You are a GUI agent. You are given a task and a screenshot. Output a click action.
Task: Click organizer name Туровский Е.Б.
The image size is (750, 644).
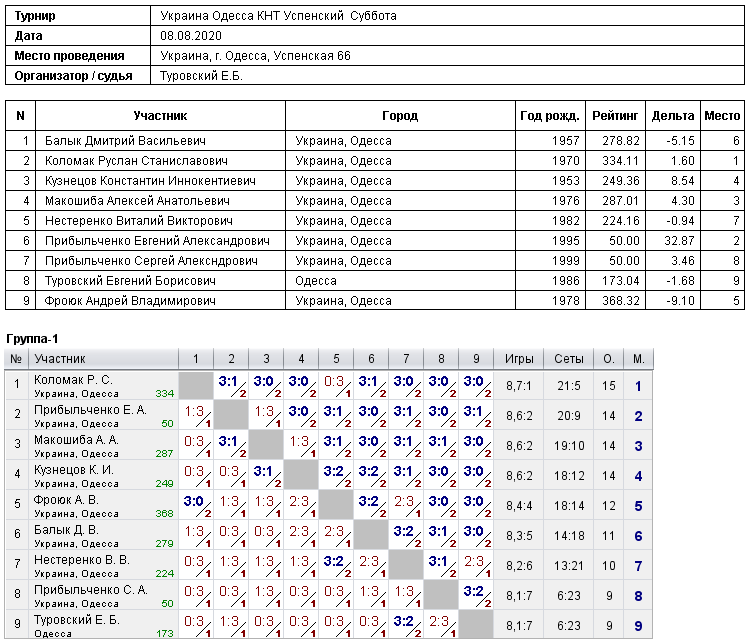point(201,76)
